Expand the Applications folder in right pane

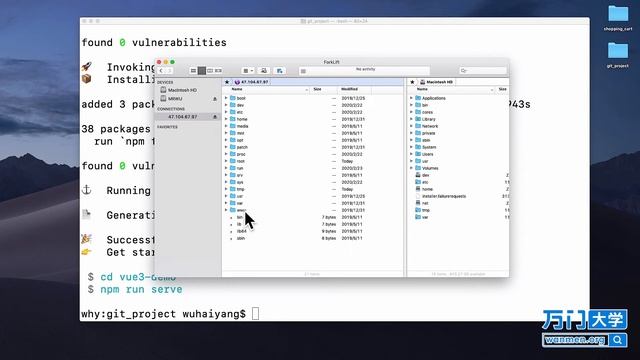pos(411,98)
